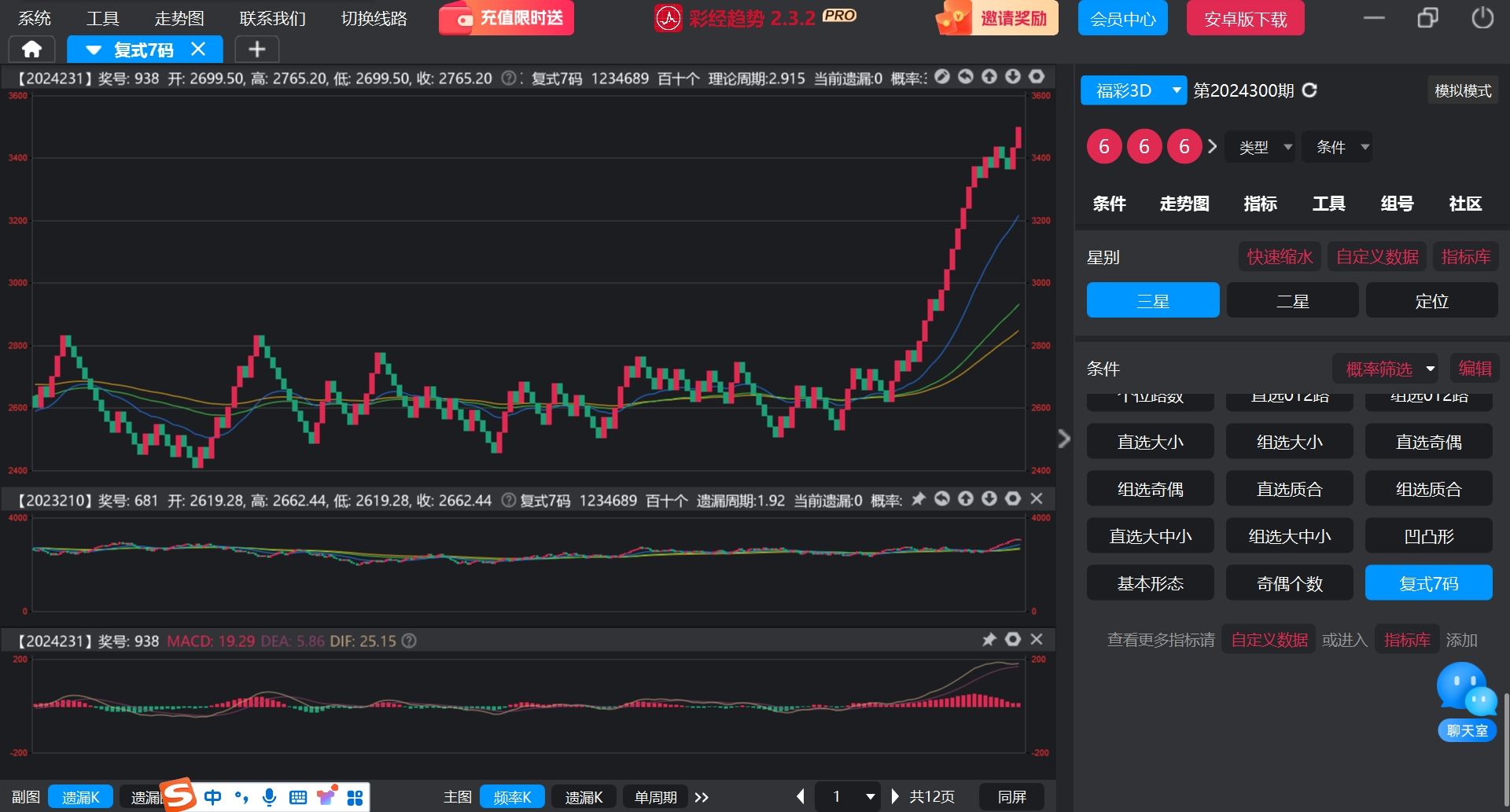Pin the MACD panel
Screen dimensions: 1510x812
click(989, 639)
